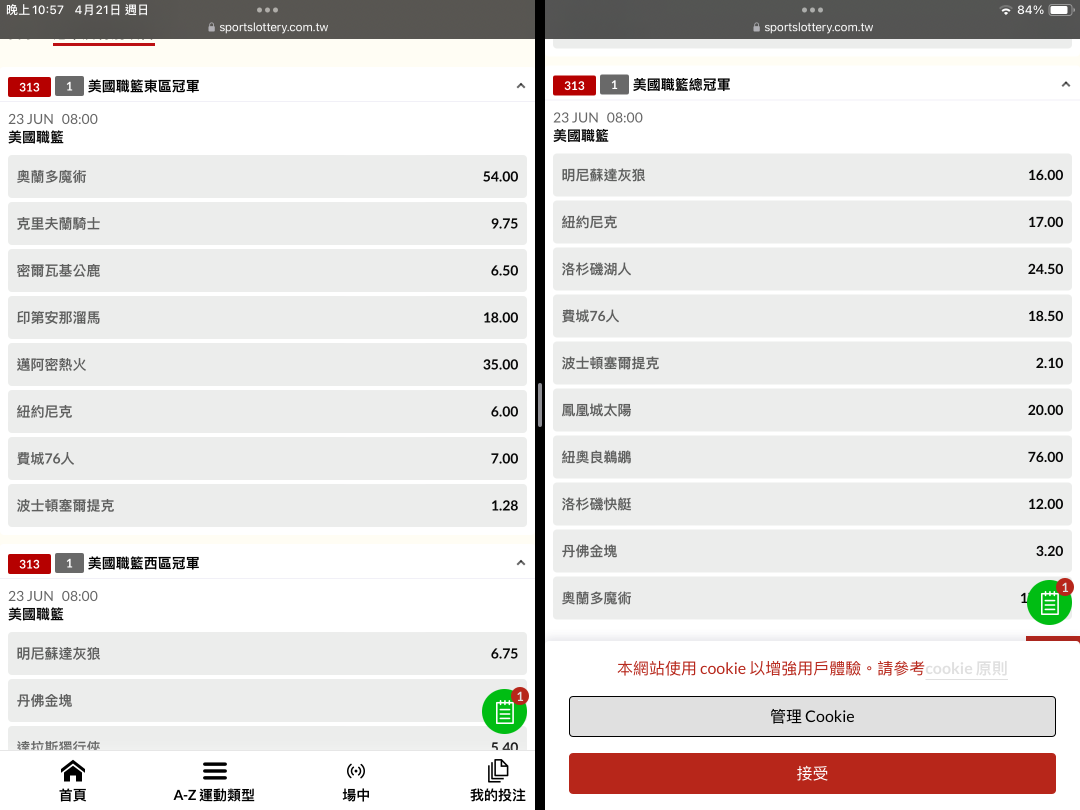Select 丹佛金塊 3.20 in 總冠軍
This screenshot has width=1080, height=810.
[x=812, y=551]
